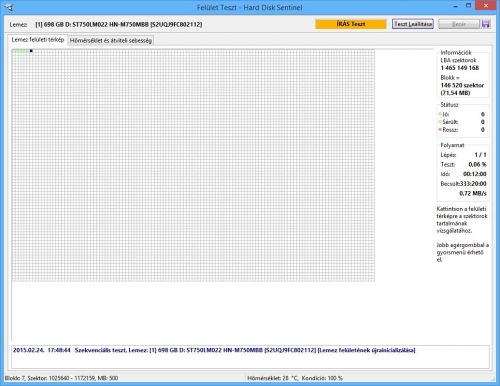The width and height of the screenshot is (500, 386).
Task: Click the LBA sector count 1 465 149 168
Action: coord(460,68)
